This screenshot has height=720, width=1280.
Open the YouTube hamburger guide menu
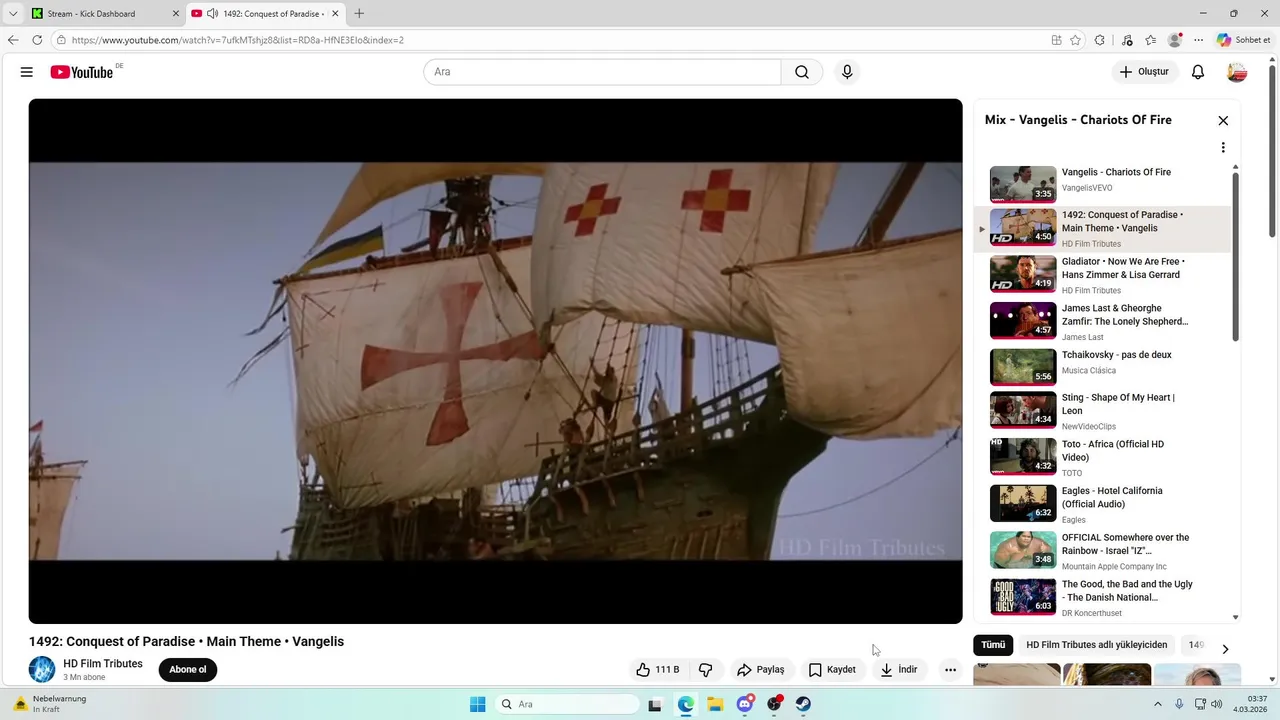click(27, 72)
